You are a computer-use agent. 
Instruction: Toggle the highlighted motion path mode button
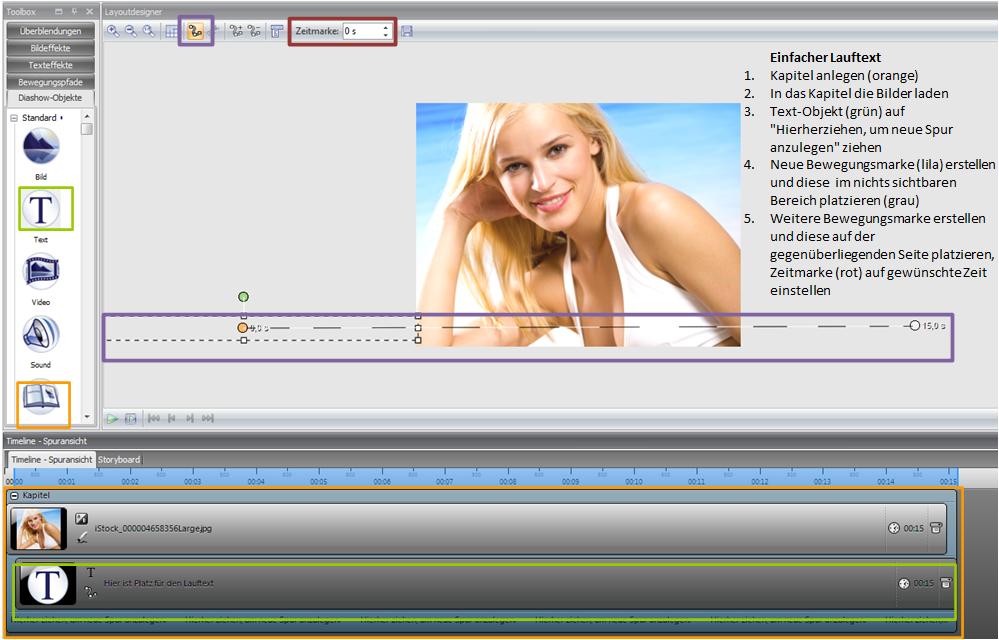click(195, 31)
